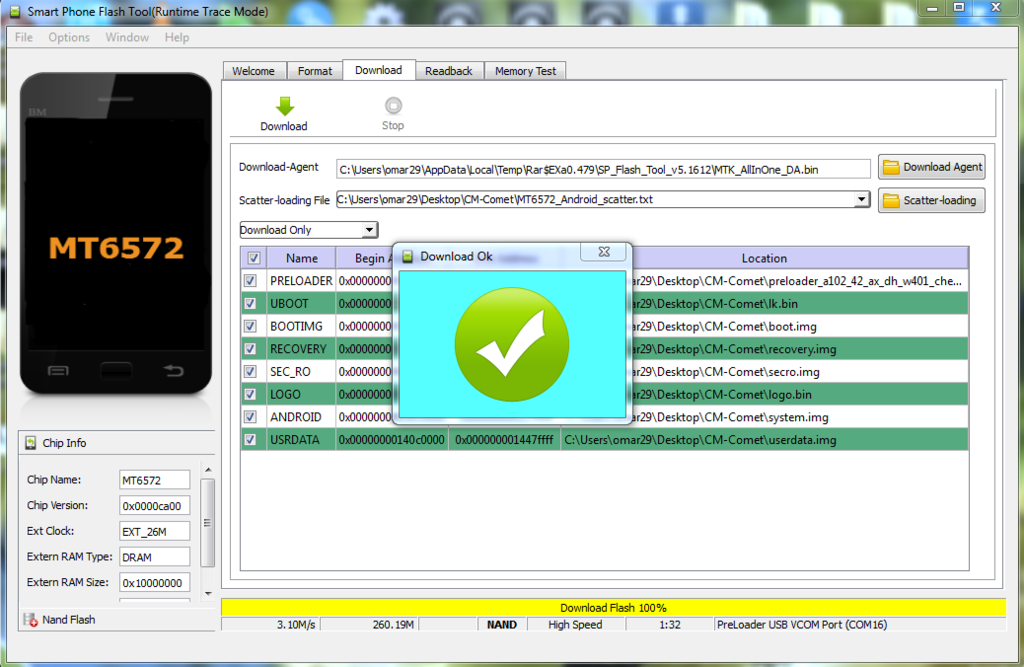Click the NAND status bar entry
The width and height of the screenshot is (1024, 667).
point(502,625)
